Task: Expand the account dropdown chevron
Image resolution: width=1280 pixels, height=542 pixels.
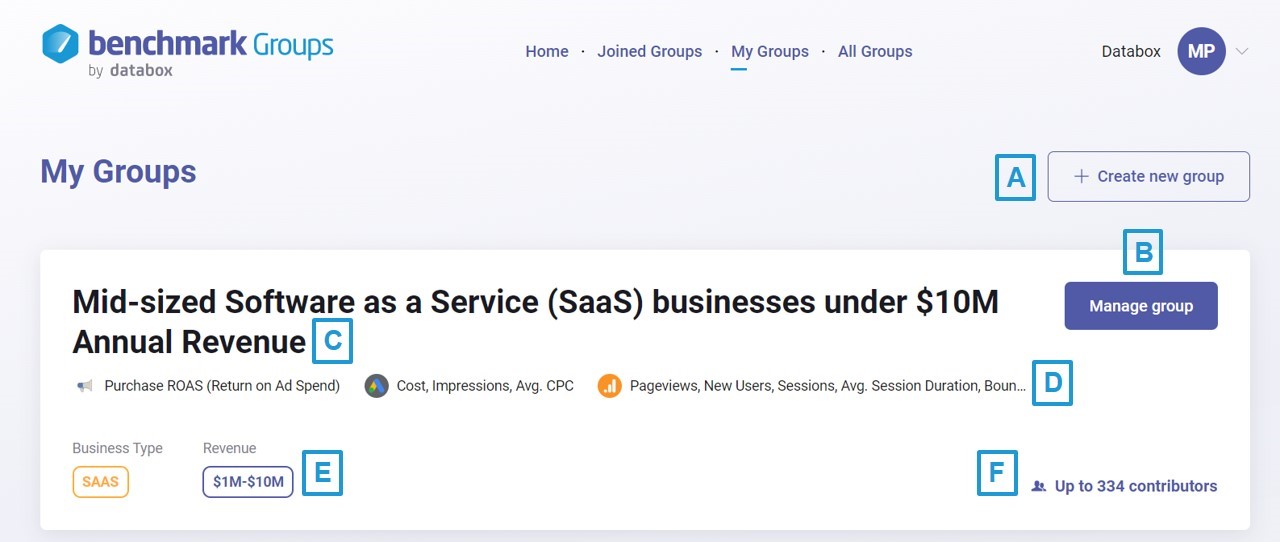Action: click(1242, 51)
